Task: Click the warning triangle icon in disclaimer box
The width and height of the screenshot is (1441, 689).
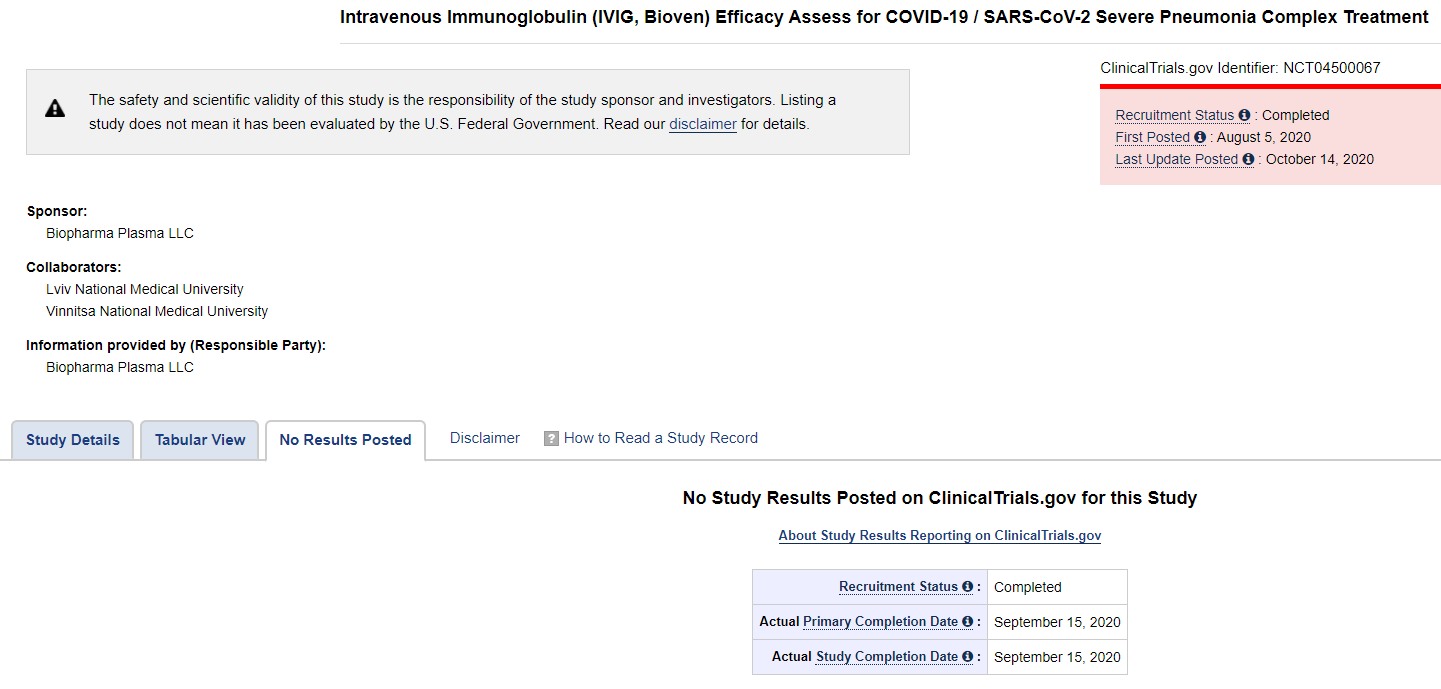Action: 55,108
